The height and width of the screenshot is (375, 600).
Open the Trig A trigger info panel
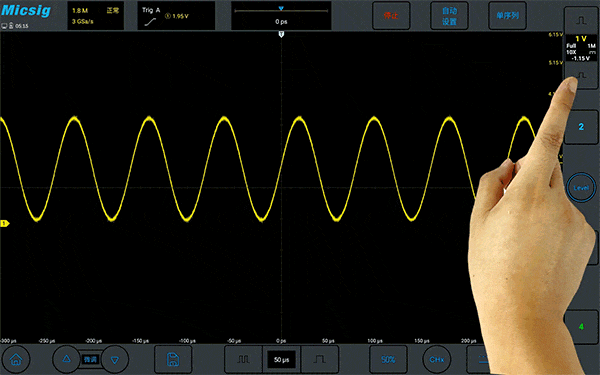(x=176, y=16)
